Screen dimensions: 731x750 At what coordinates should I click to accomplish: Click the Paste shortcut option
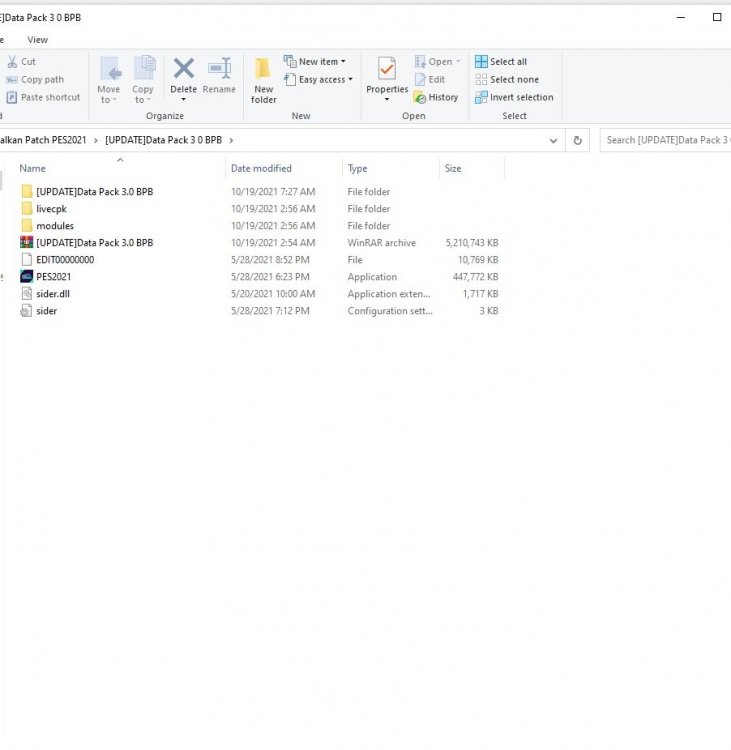point(43,98)
